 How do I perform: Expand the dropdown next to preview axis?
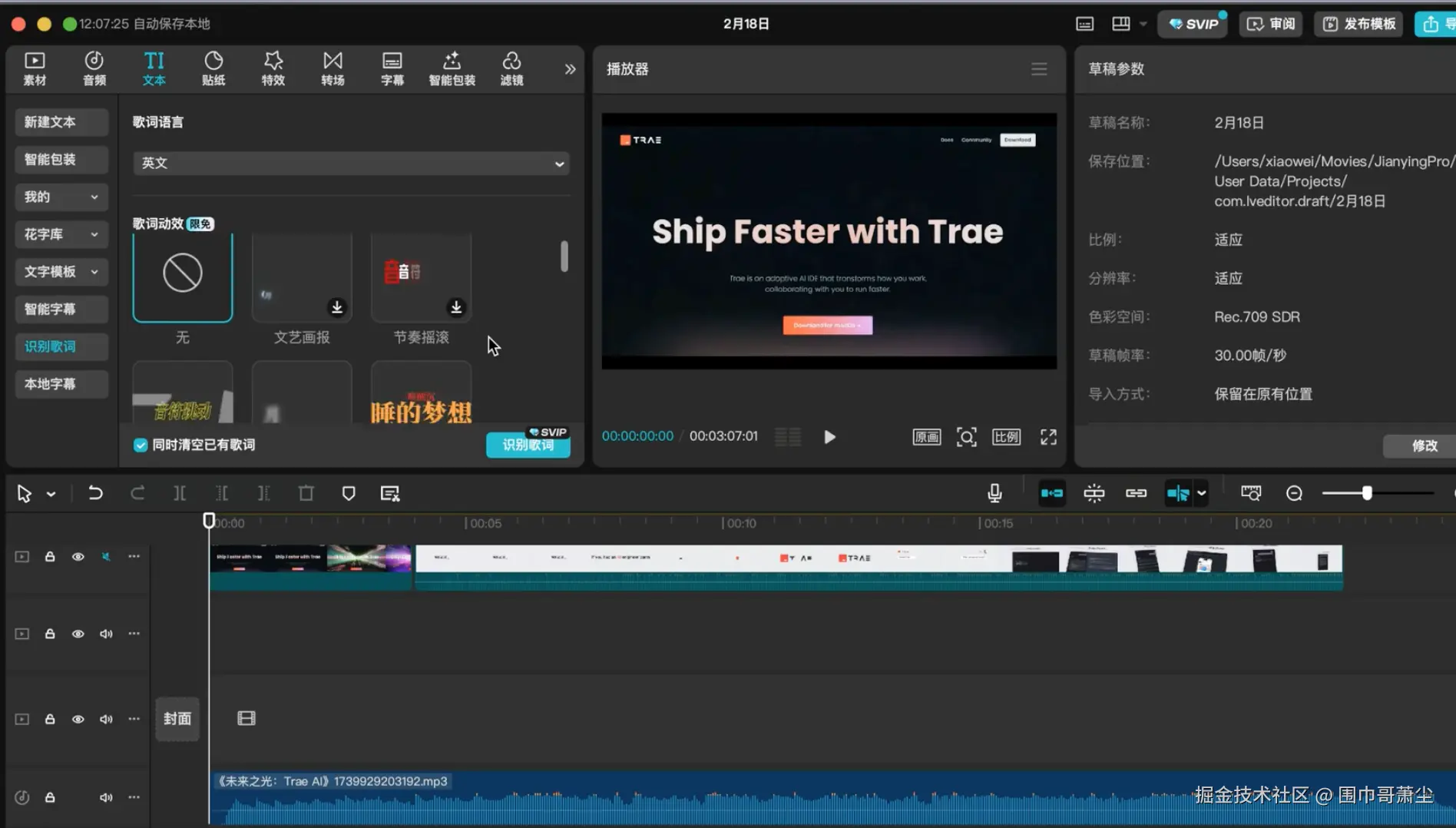[1202, 493]
